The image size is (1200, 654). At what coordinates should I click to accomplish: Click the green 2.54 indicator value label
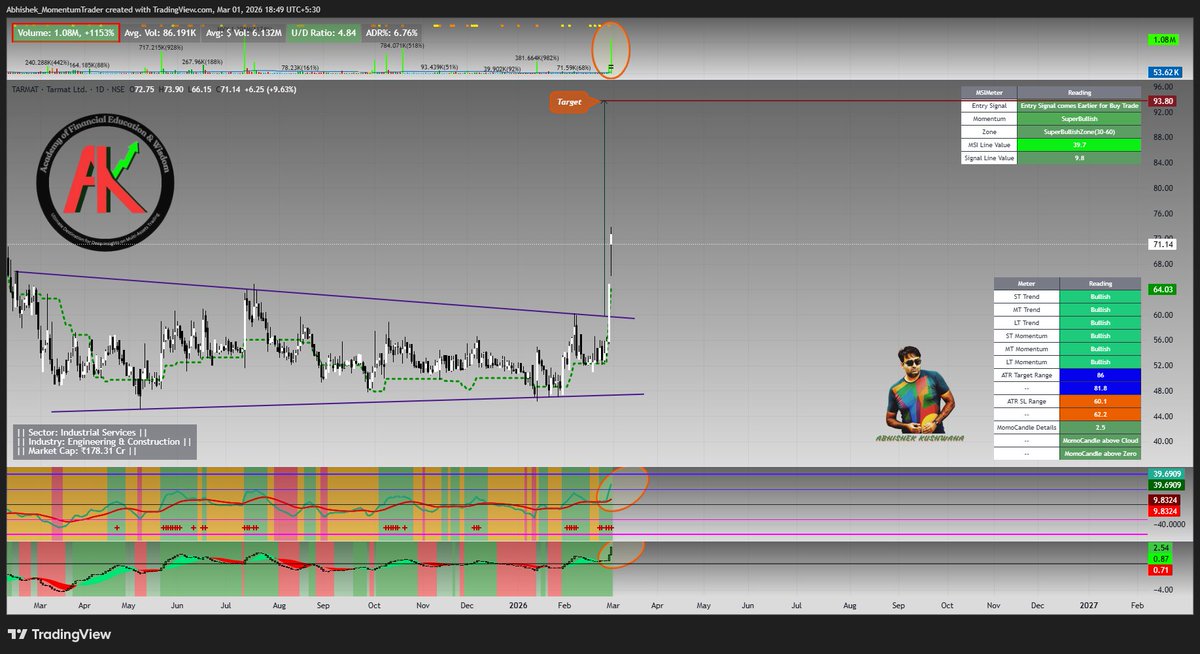(1161, 549)
